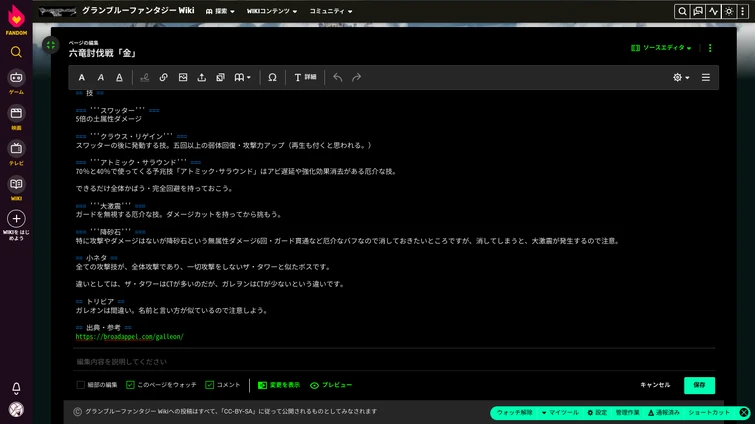Image resolution: width=755 pixels, height=424 pixels.
Task: Open notifications bell in sidebar
Action: (16, 388)
